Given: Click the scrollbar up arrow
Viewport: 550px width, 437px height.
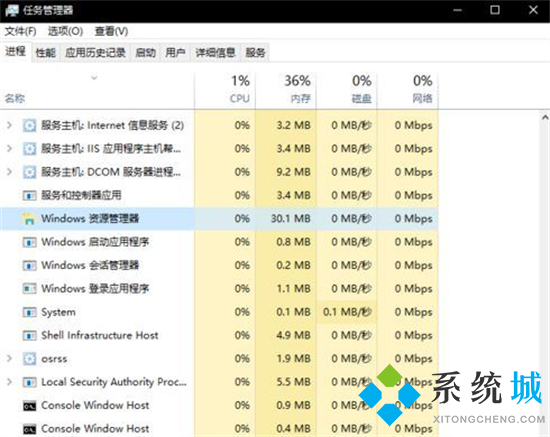Looking at the screenshot, I should coord(545,117).
